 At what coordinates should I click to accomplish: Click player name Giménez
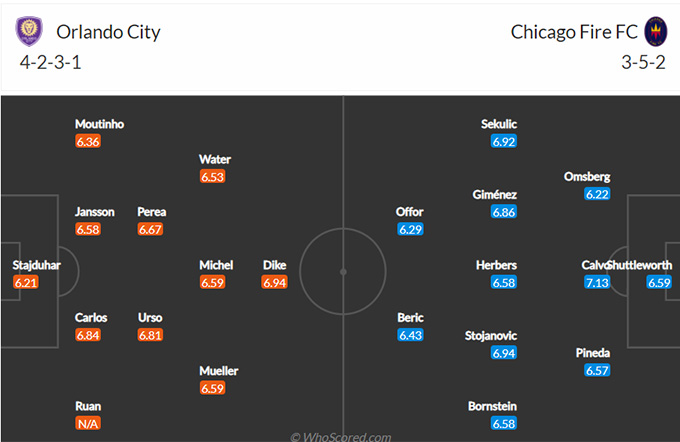click(x=494, y=195)
